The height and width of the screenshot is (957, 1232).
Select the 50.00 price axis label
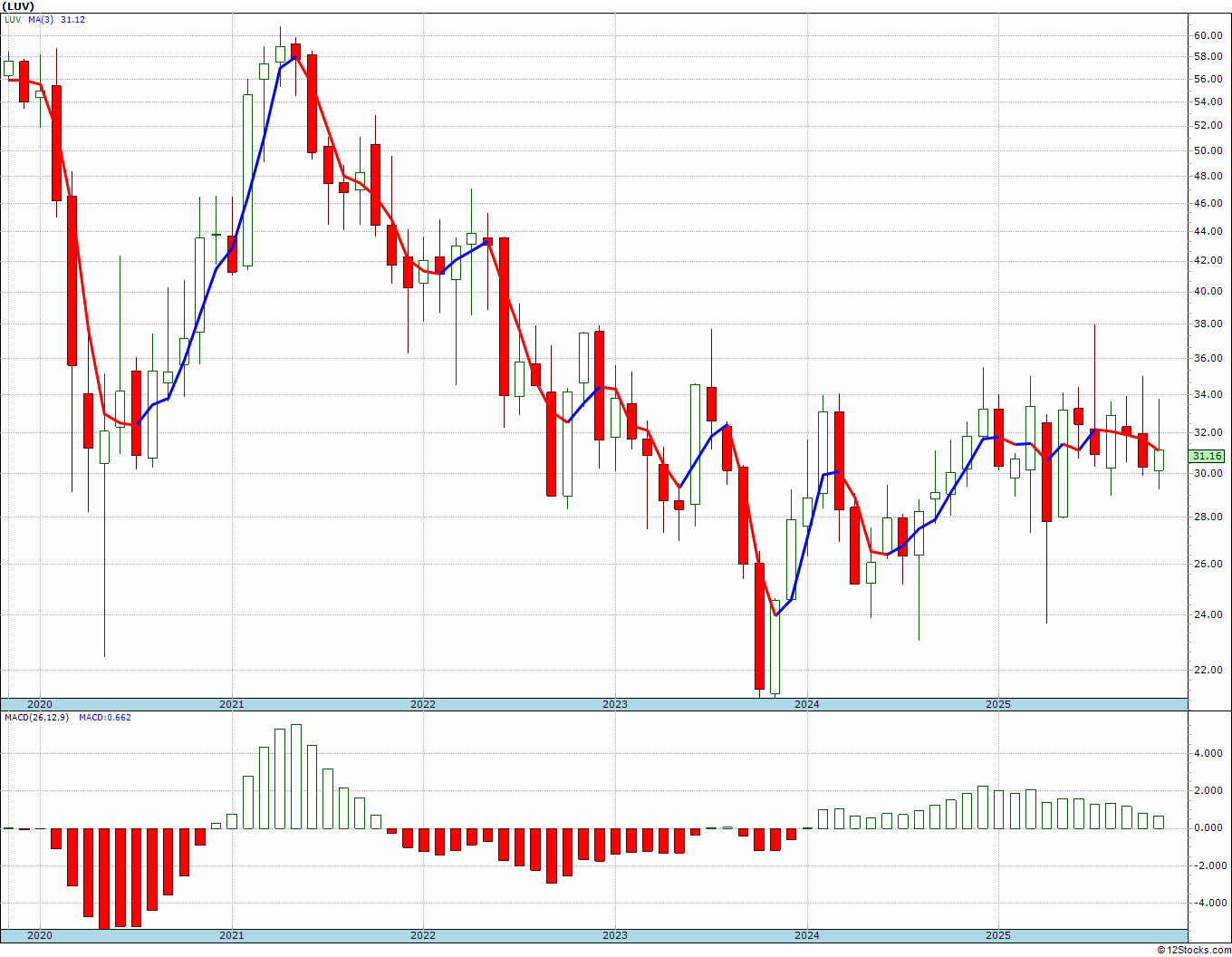[x=1208, y=150]
